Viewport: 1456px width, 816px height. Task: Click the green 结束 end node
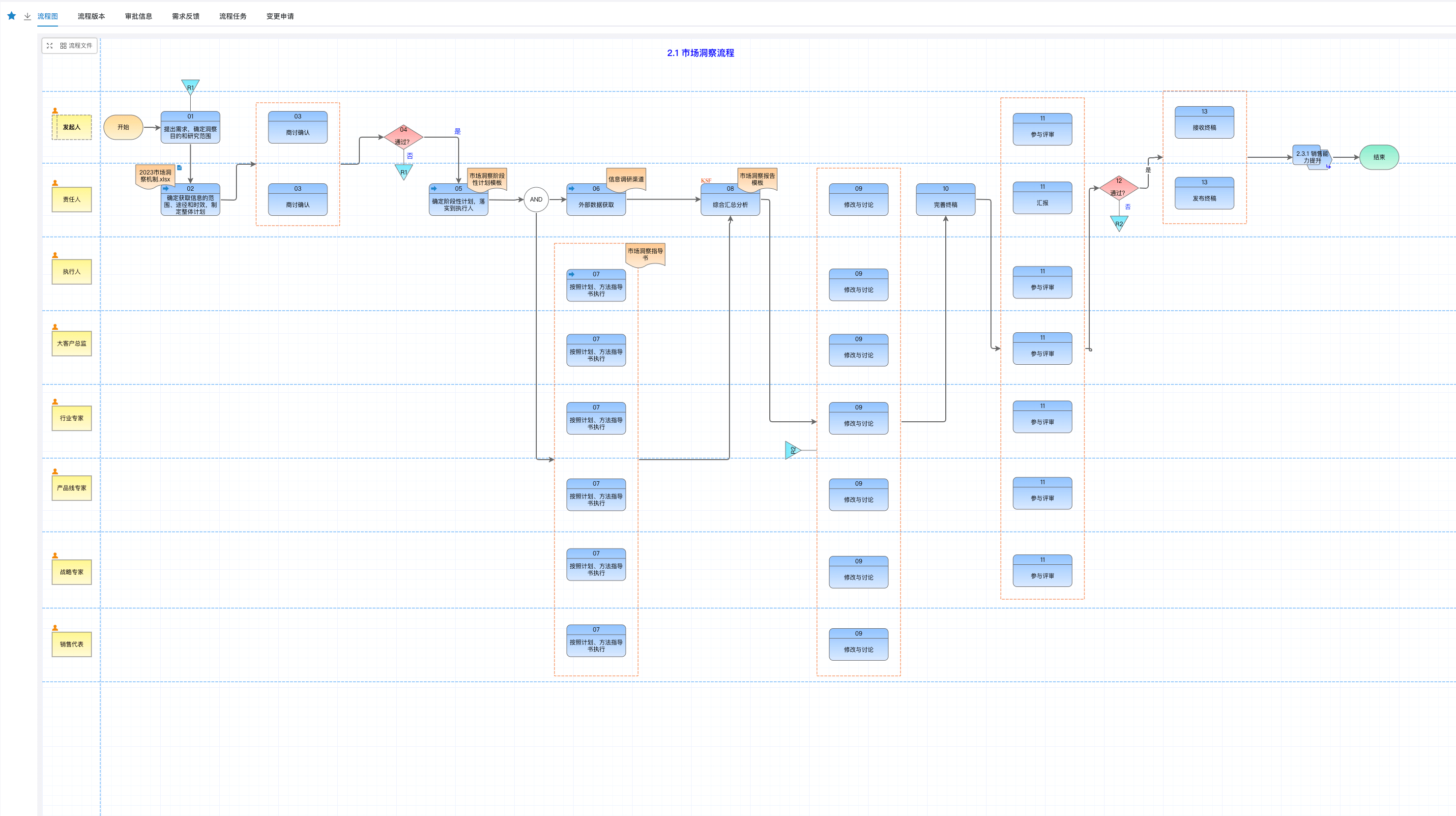pos(1378,157)
